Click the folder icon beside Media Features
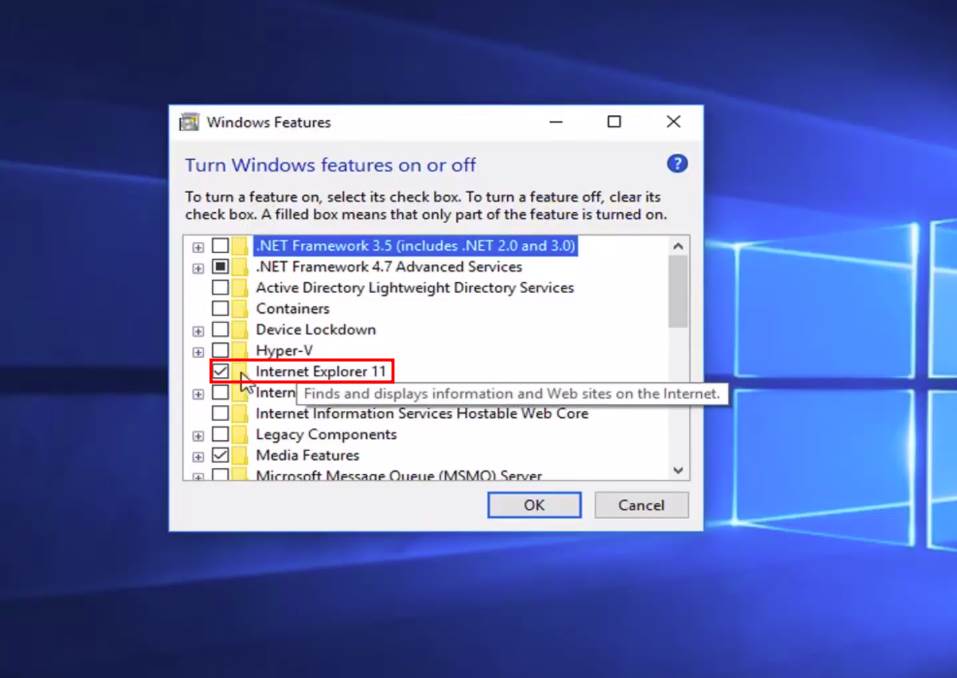Viewport: 957px width, 678px height. 242,455
